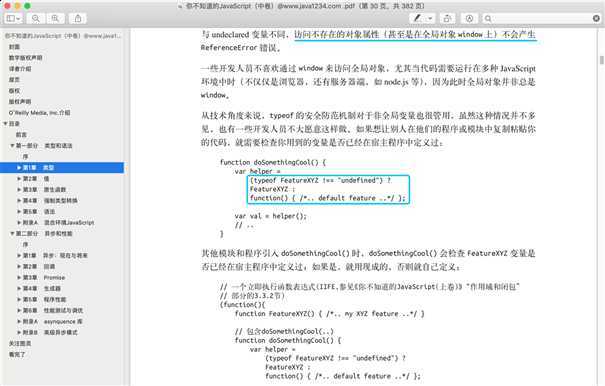Select 第5章 程序性能 in the outline
Image resolution: width=605 pixels, height=386 pixels.
tap(44, 300)
